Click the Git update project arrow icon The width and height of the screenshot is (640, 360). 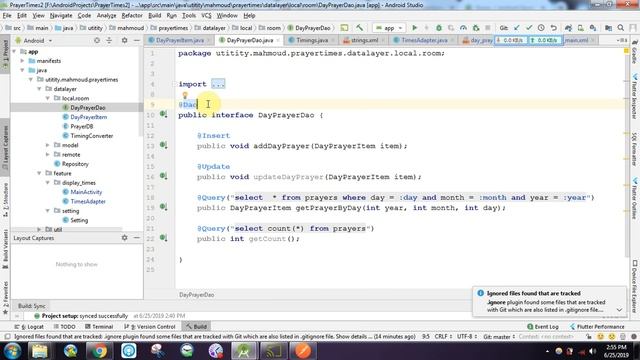tap(517, 28)
